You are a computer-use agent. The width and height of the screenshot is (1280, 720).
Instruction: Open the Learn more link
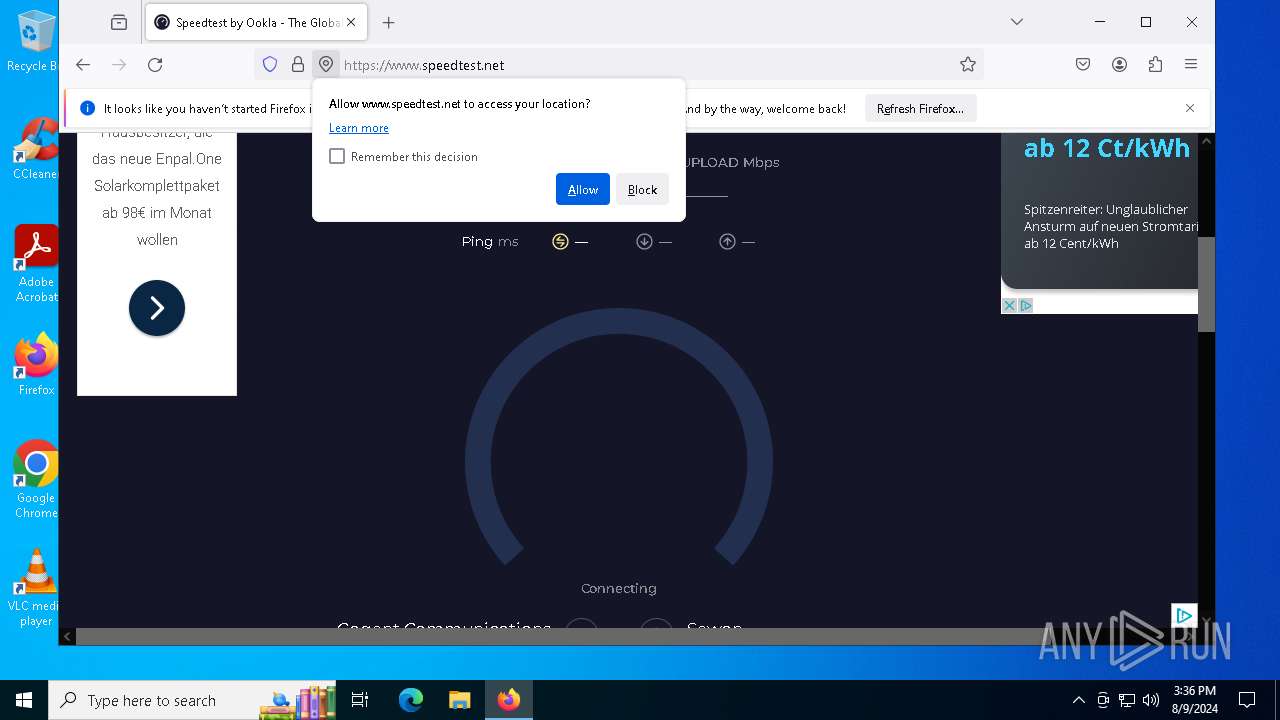coord(359,128)
